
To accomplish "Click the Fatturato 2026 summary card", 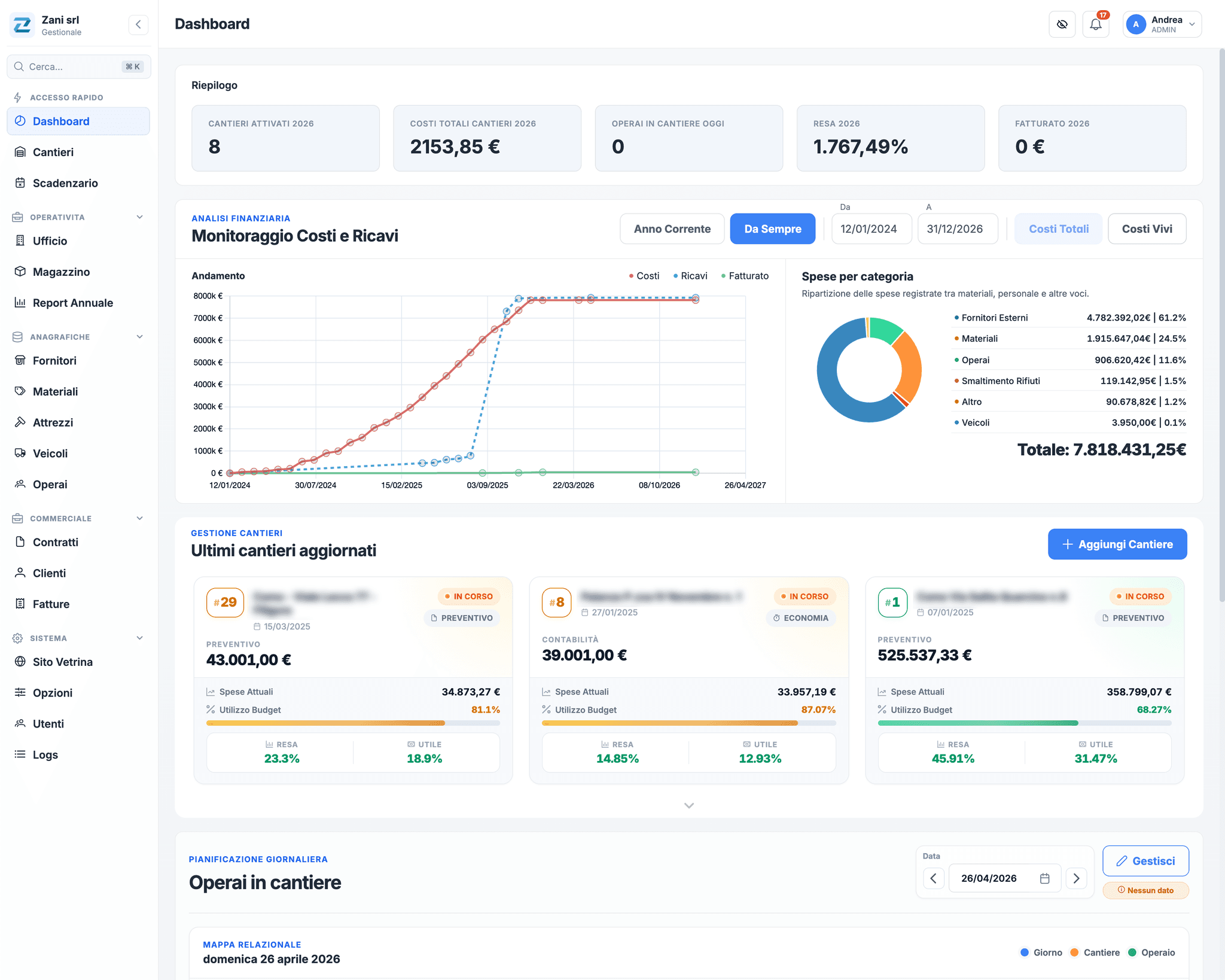I will [1092, 138].
